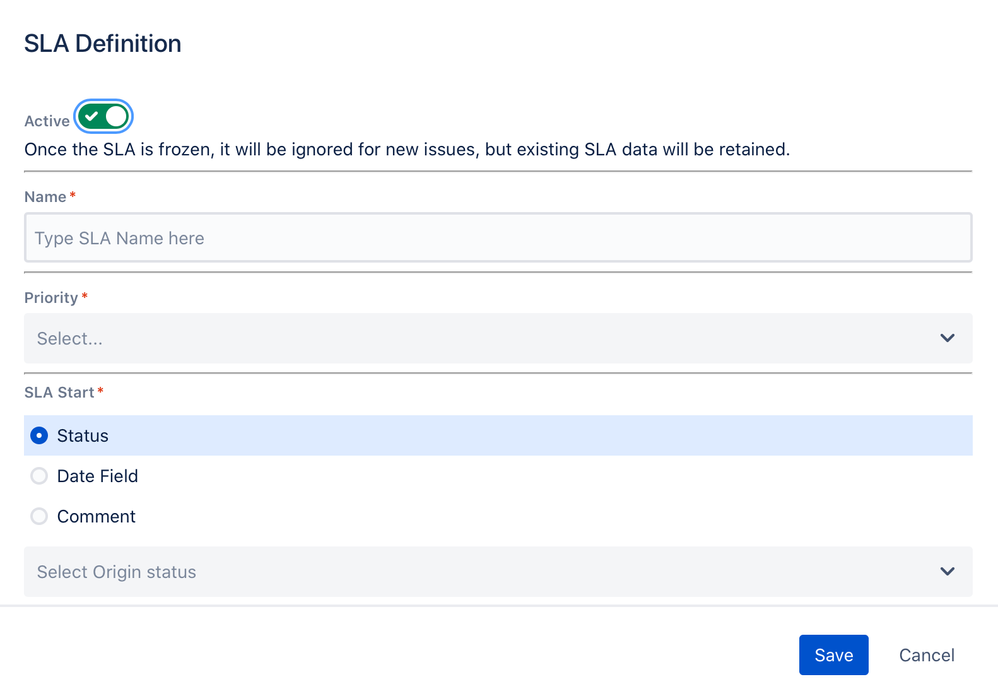Choose the Date Field radio circle
The height and width of the screenshot is (698, 998).
[39, 476]
